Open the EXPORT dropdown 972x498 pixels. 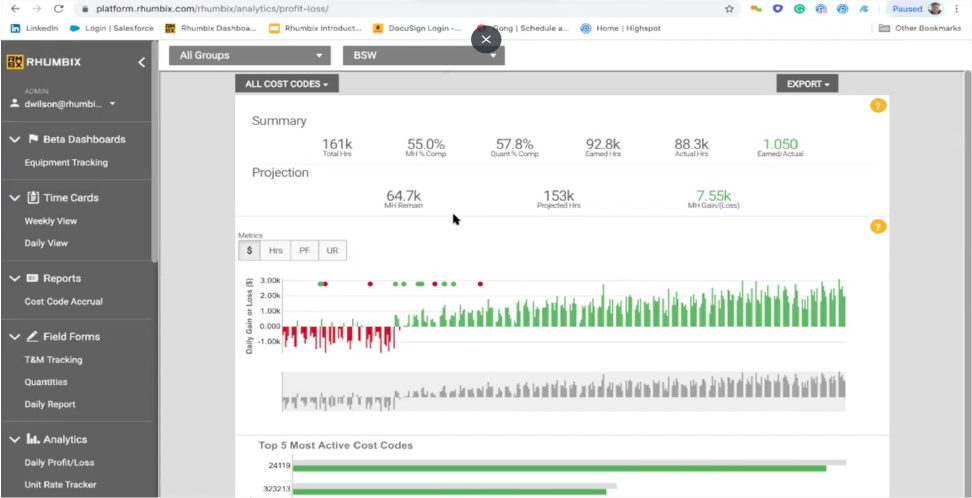click(x=807, y=84)
